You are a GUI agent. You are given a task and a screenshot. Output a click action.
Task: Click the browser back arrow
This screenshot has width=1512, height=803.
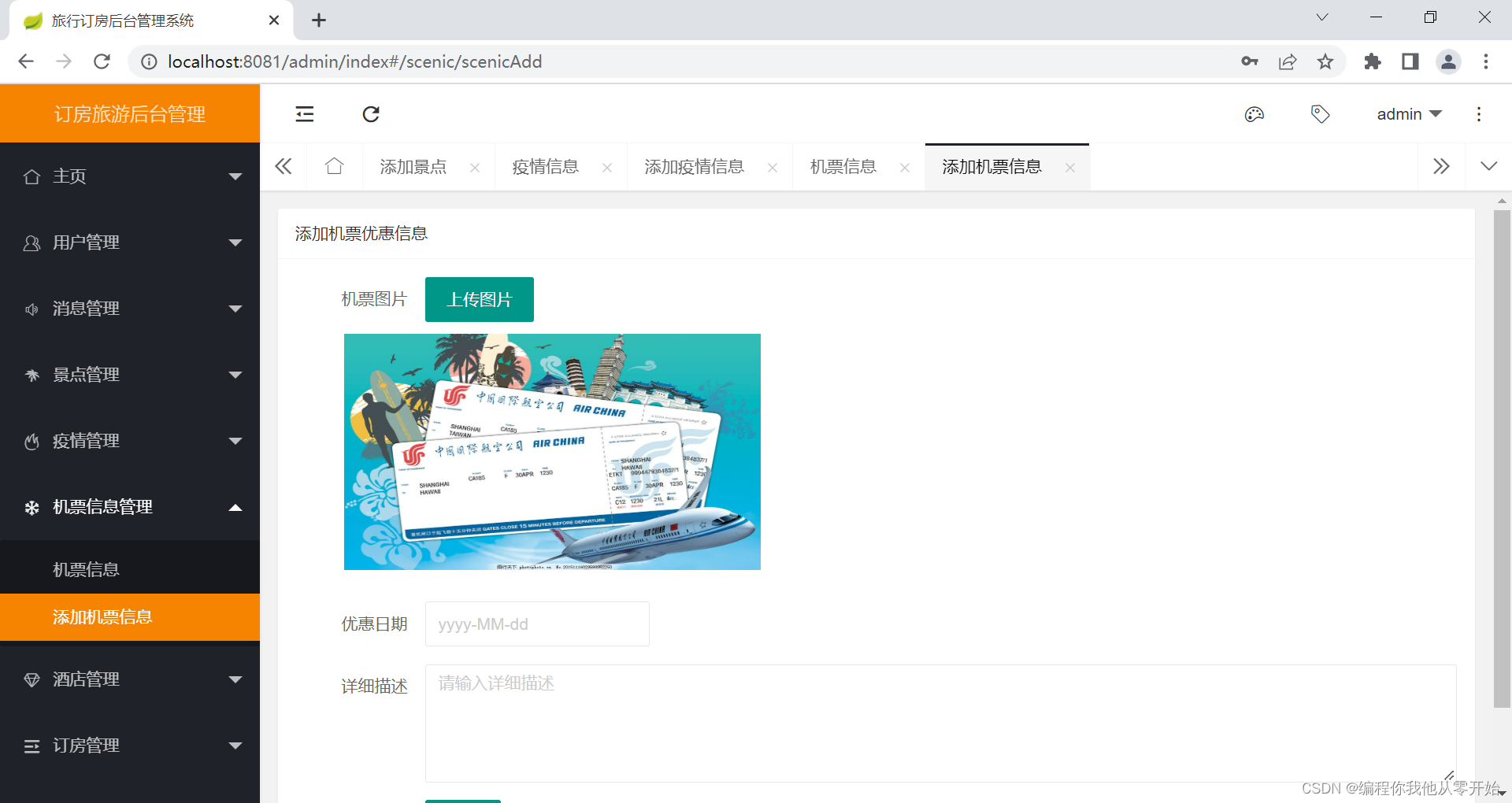26,61
